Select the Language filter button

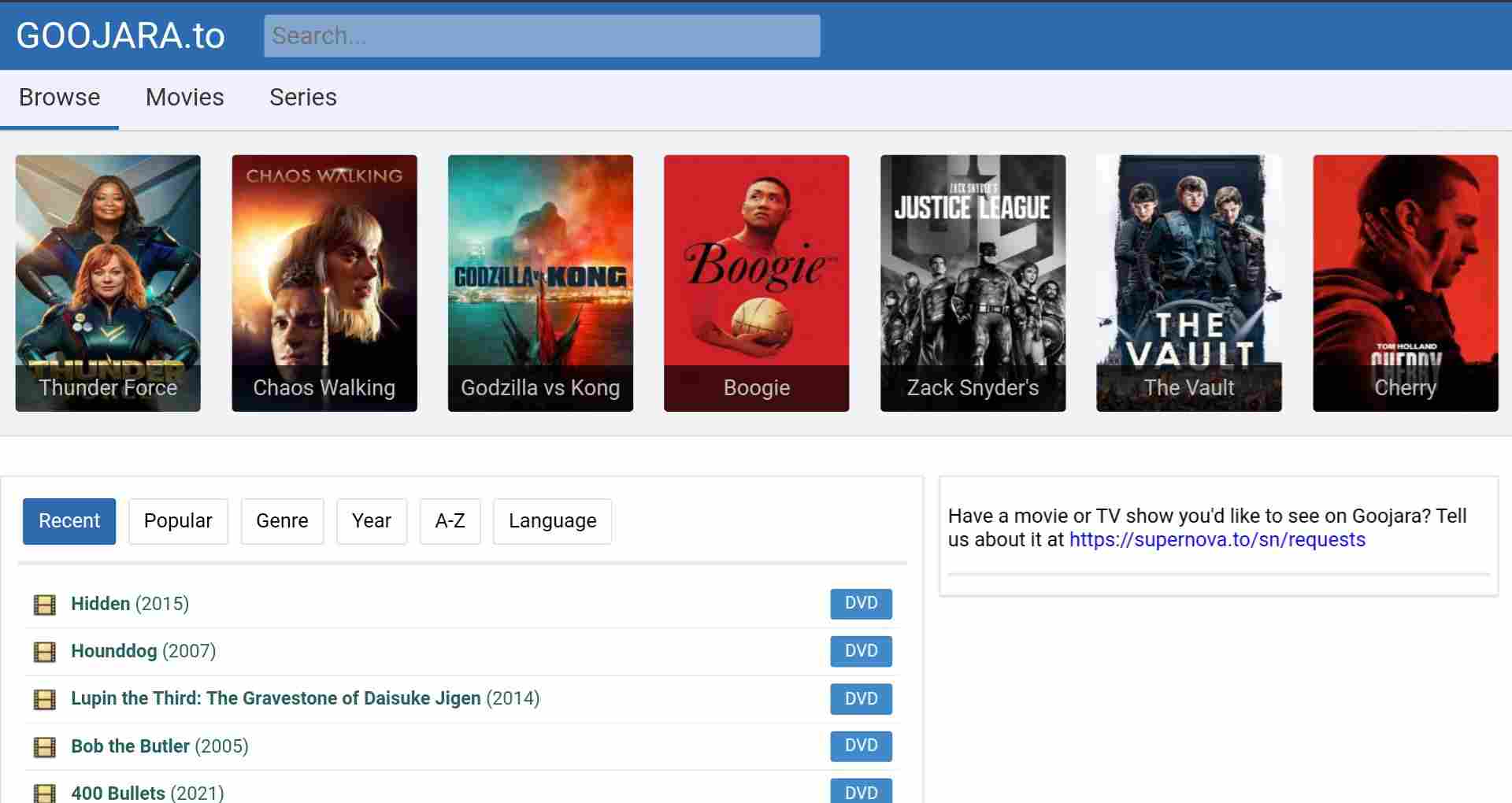click(553, 521)
